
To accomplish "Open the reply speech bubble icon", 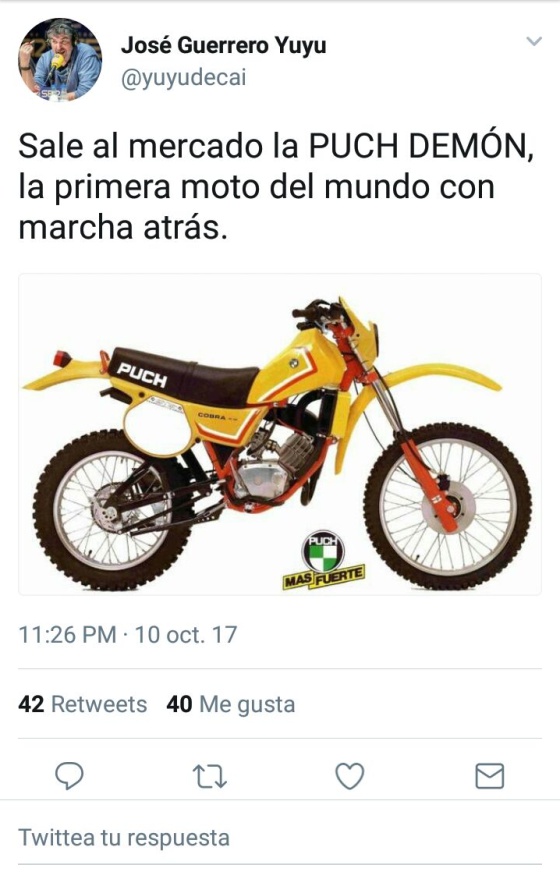I will click(70, 776).
